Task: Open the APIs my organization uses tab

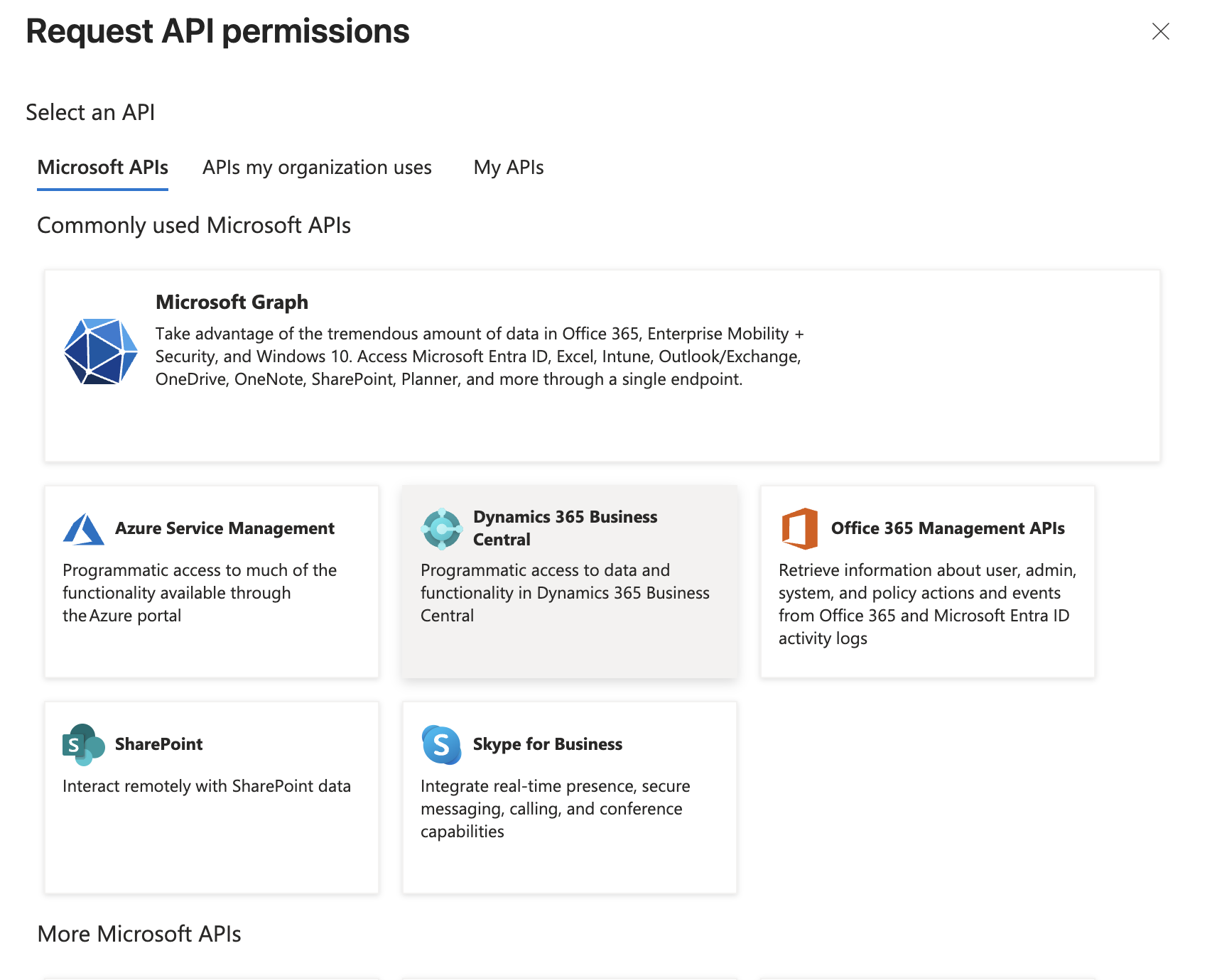Action: [x=317, y=168]
